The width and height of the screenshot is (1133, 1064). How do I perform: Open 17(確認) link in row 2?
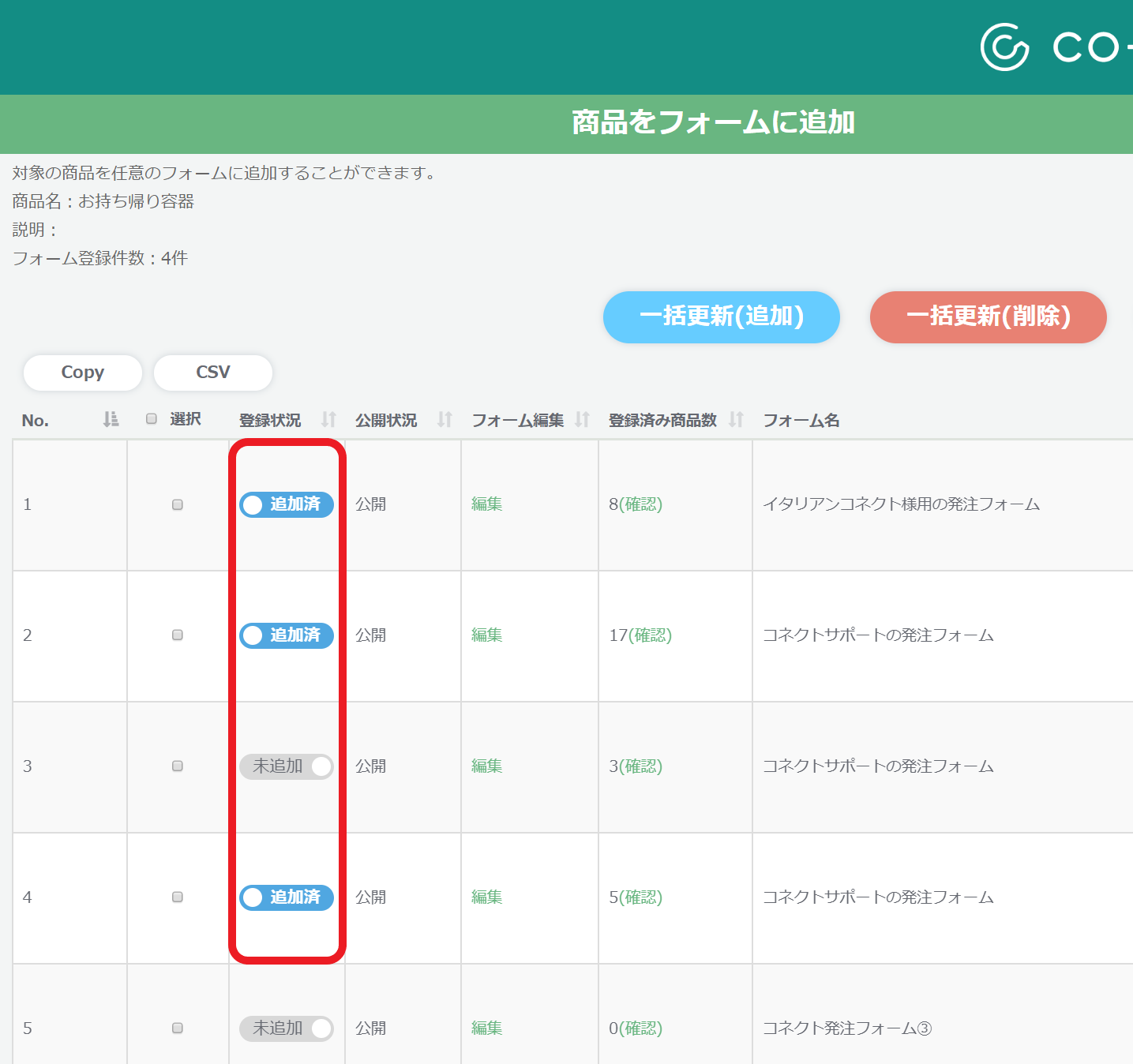(640, 635)
